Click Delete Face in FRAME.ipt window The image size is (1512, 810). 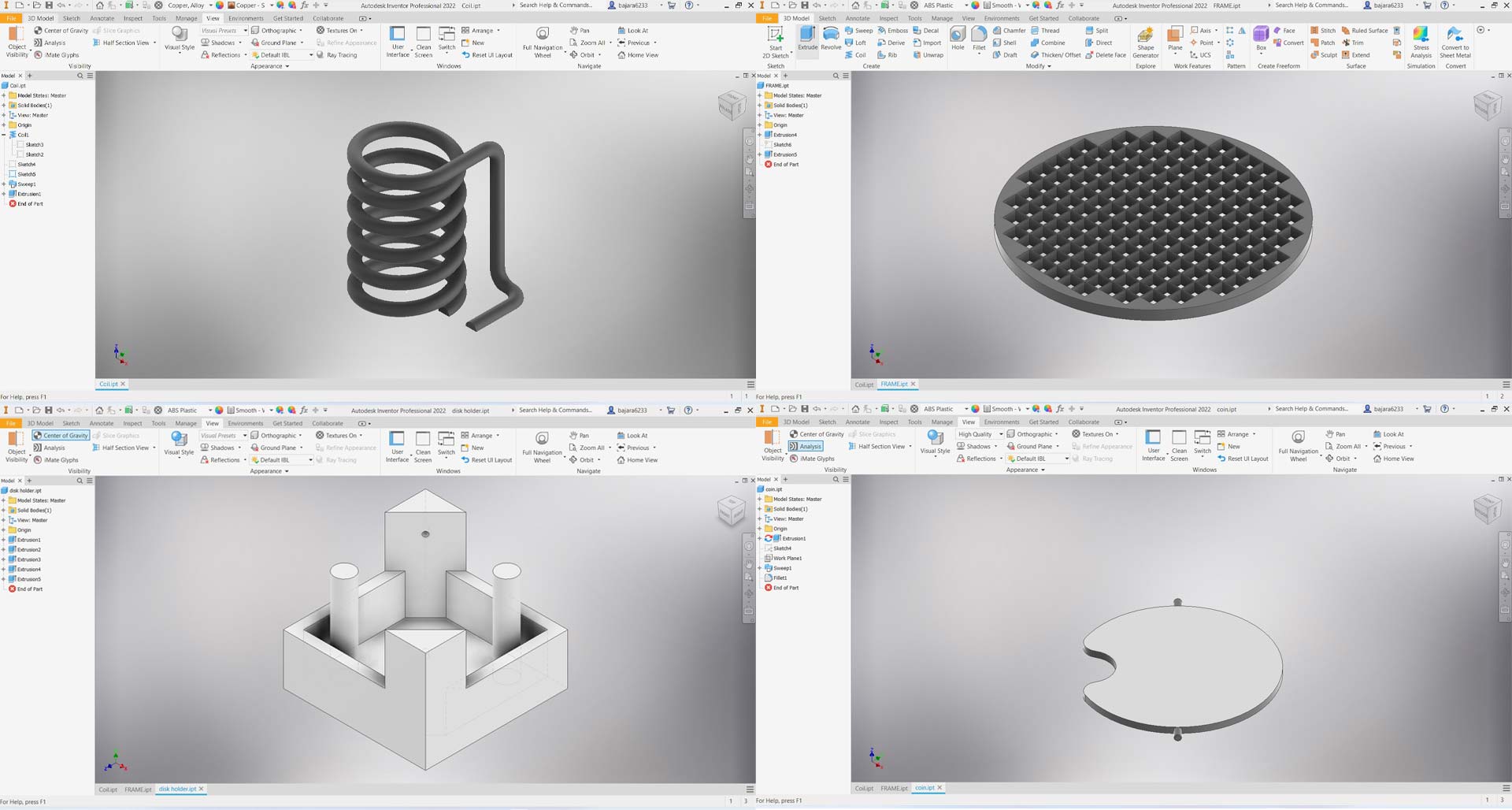tap(1106, 55)
